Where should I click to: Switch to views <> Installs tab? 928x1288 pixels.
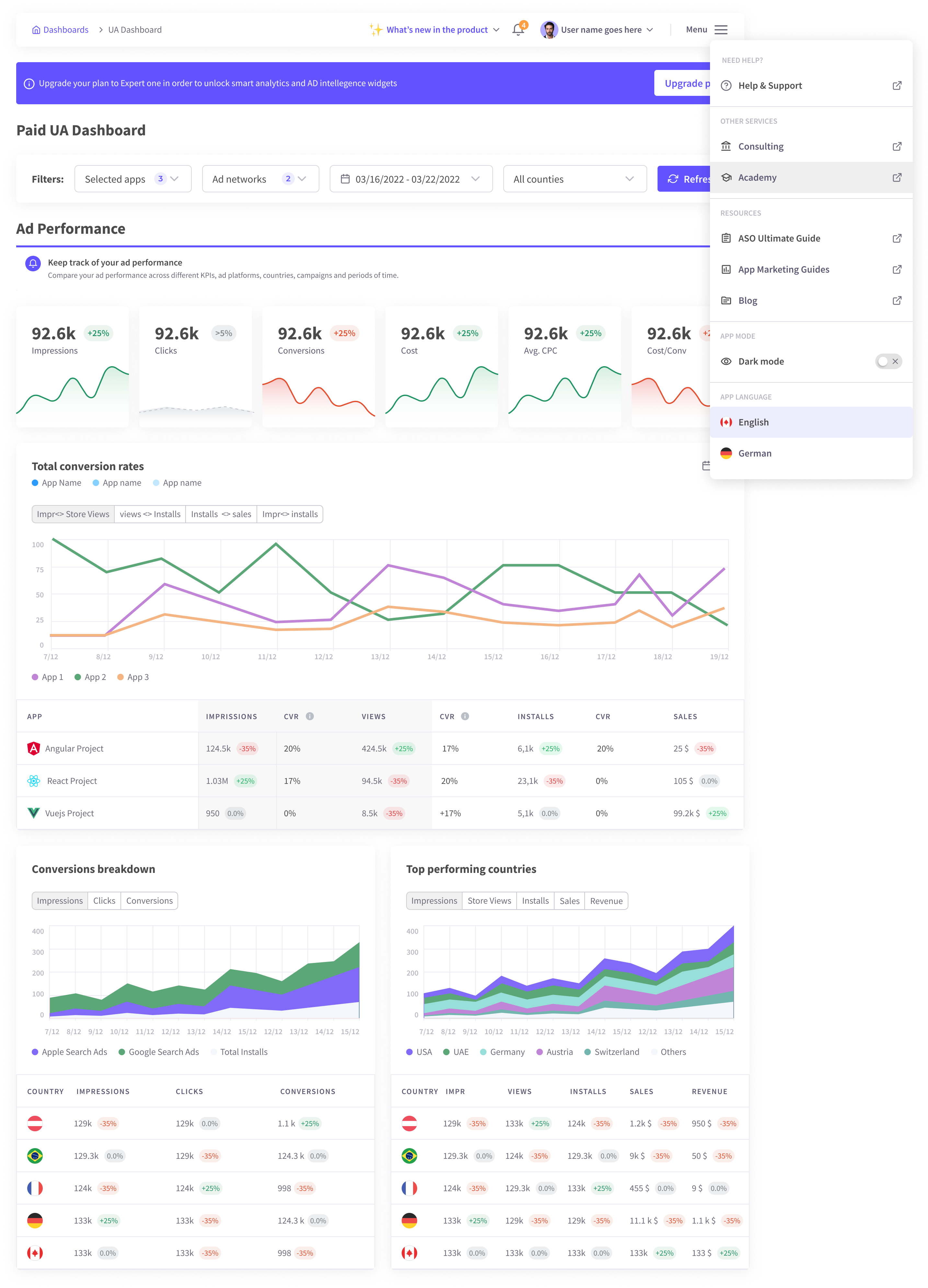pyautogui.click(x=150, y=514)
